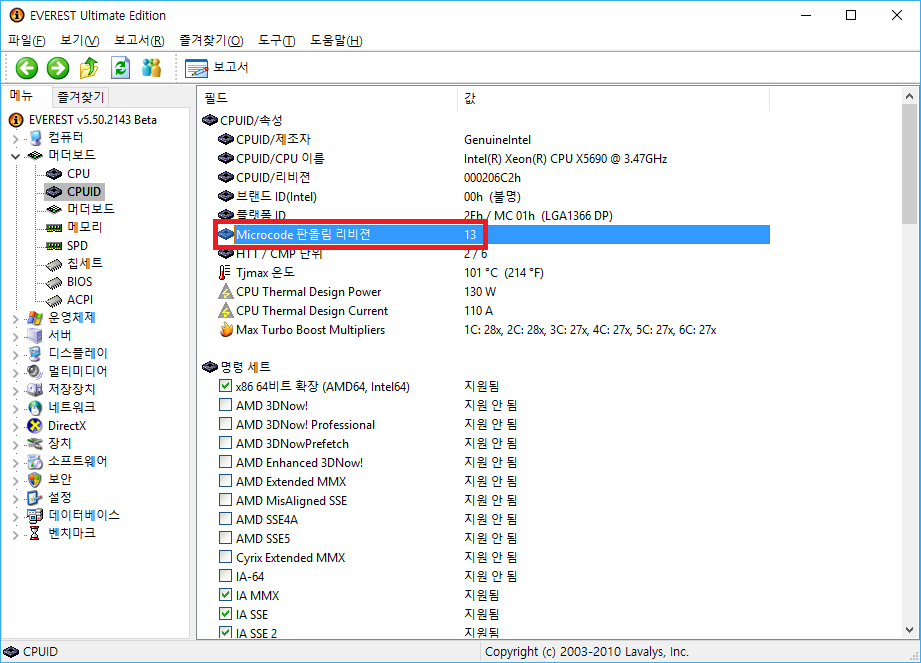Viewport: 921px width, 663px height.
Task: Open the SPD tree item
Action: (x=67, y=245)
